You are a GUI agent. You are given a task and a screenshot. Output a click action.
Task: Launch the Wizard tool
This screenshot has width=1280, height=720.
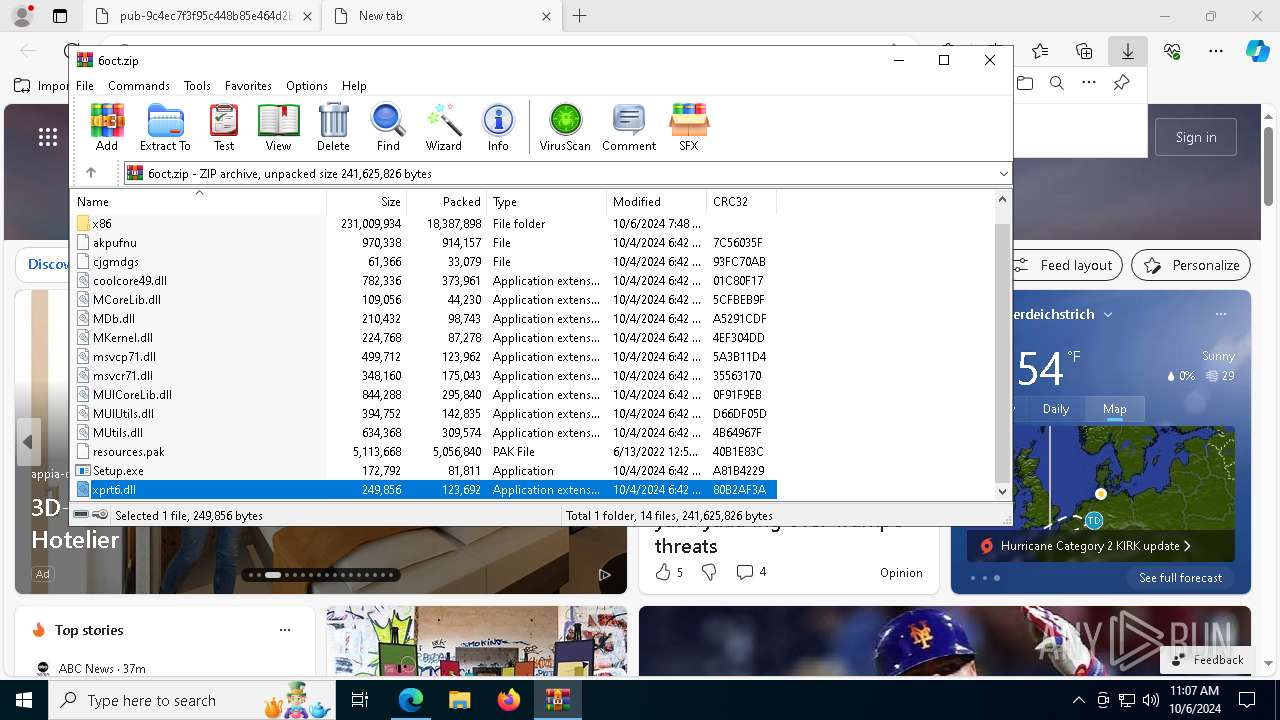coord(443,127)
